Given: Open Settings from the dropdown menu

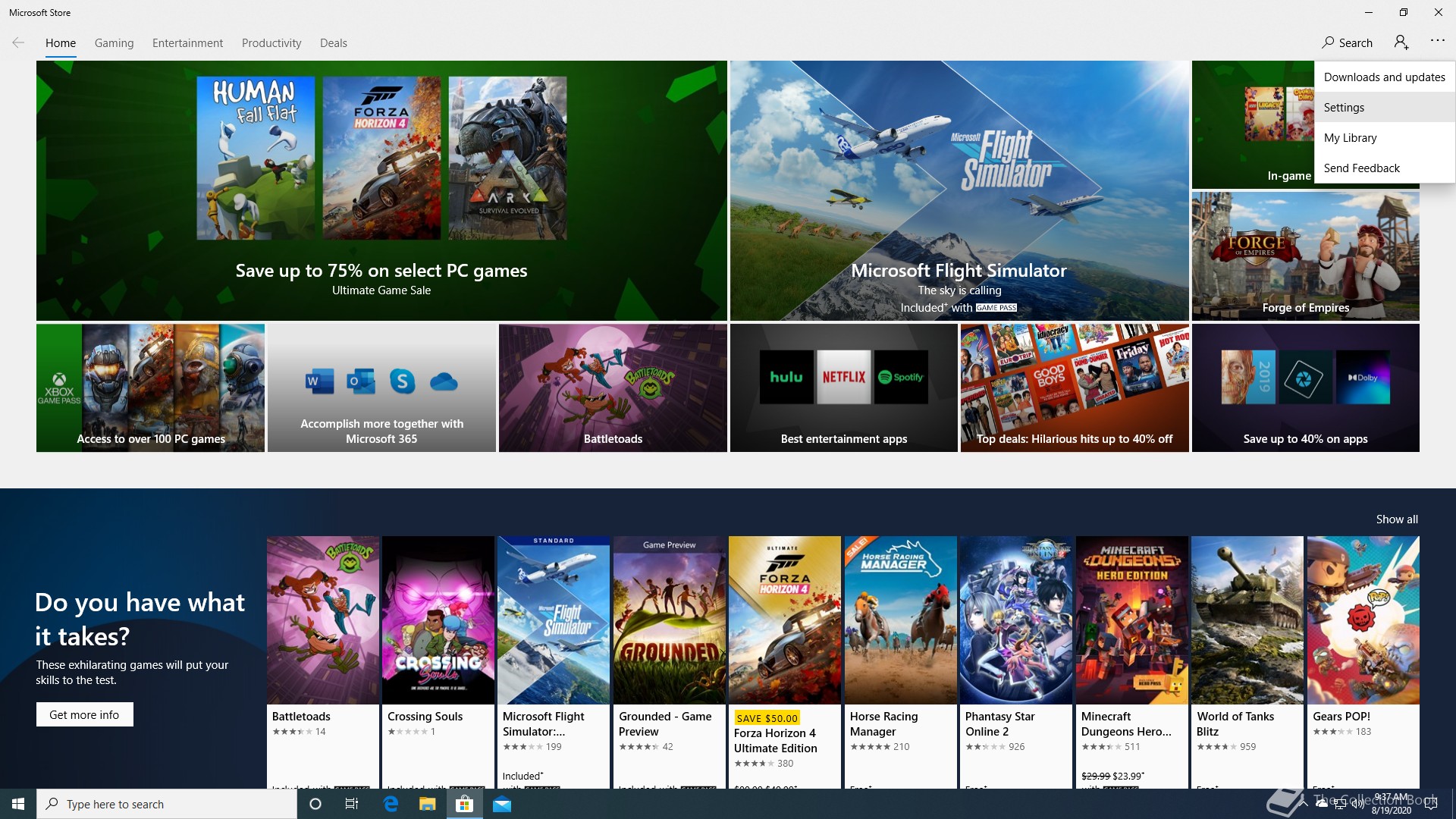Looking at the screenshot, I should point(1384,107).
